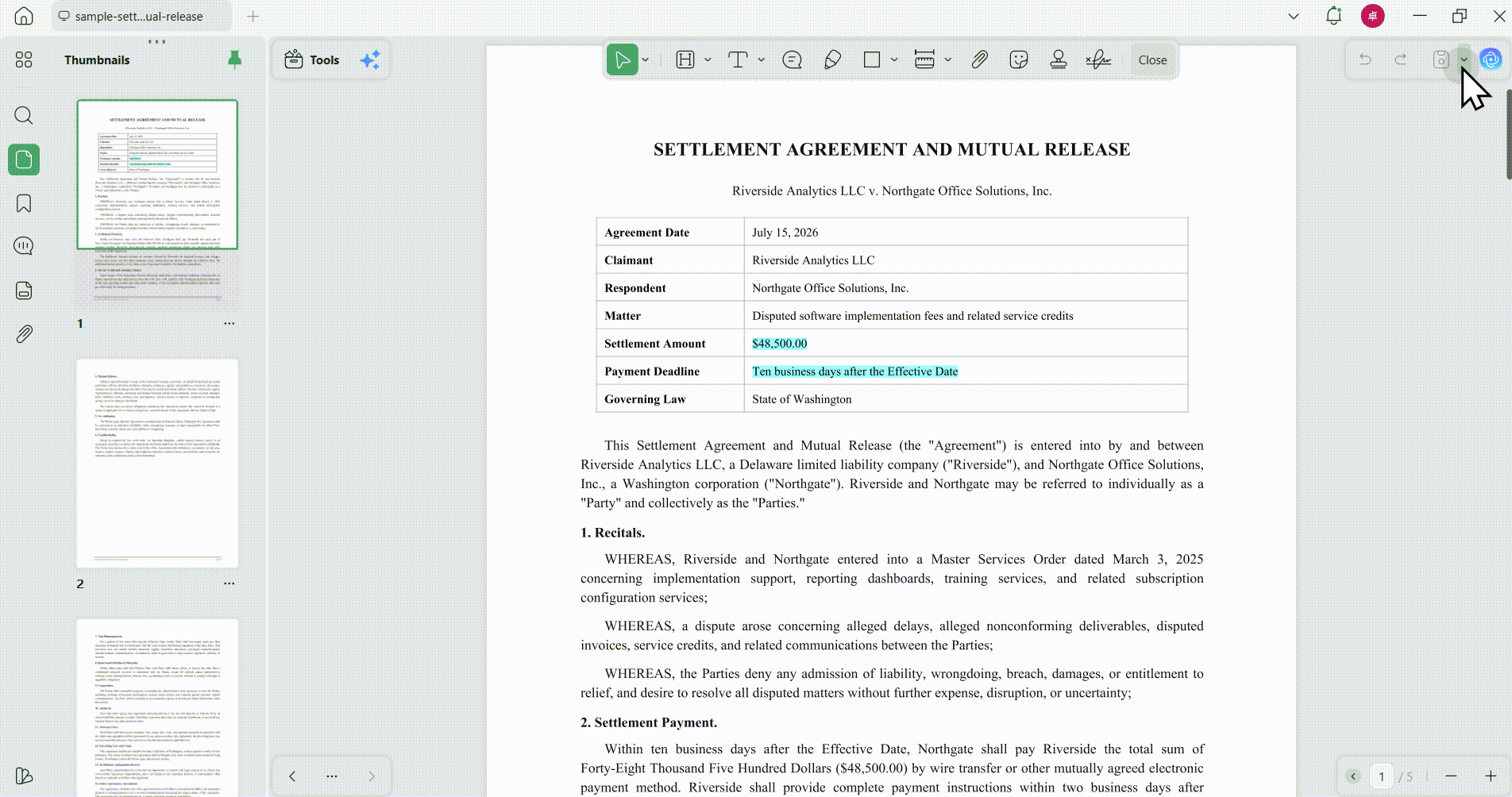
Task: Expand the tab list chevron in the title bar
Action: tap(1294, 16)
